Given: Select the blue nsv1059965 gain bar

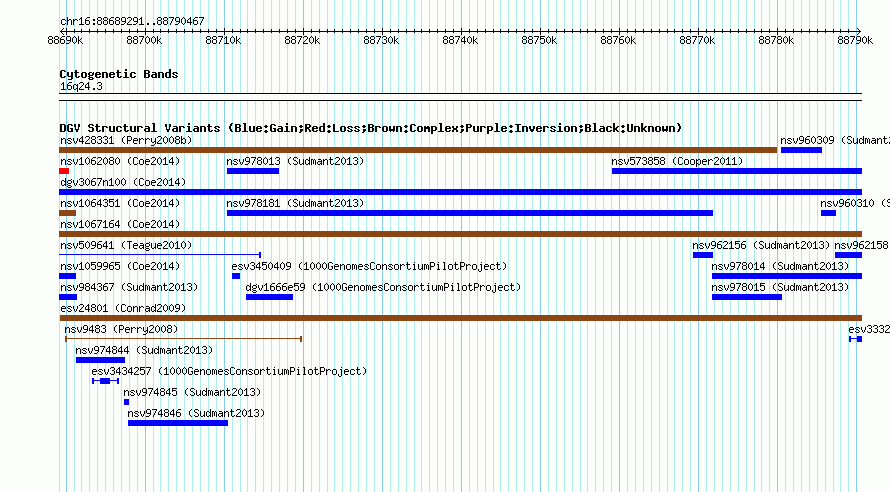Looking at the screenshot, I should click(x=68, y=276).
